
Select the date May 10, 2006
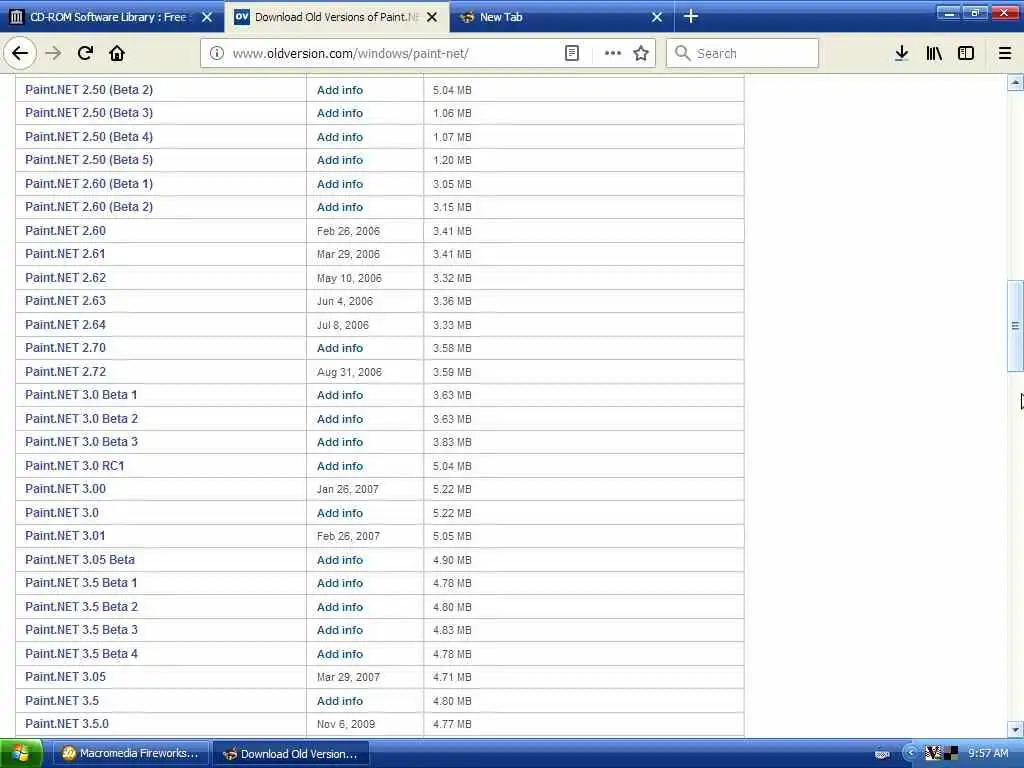[349, 278]
